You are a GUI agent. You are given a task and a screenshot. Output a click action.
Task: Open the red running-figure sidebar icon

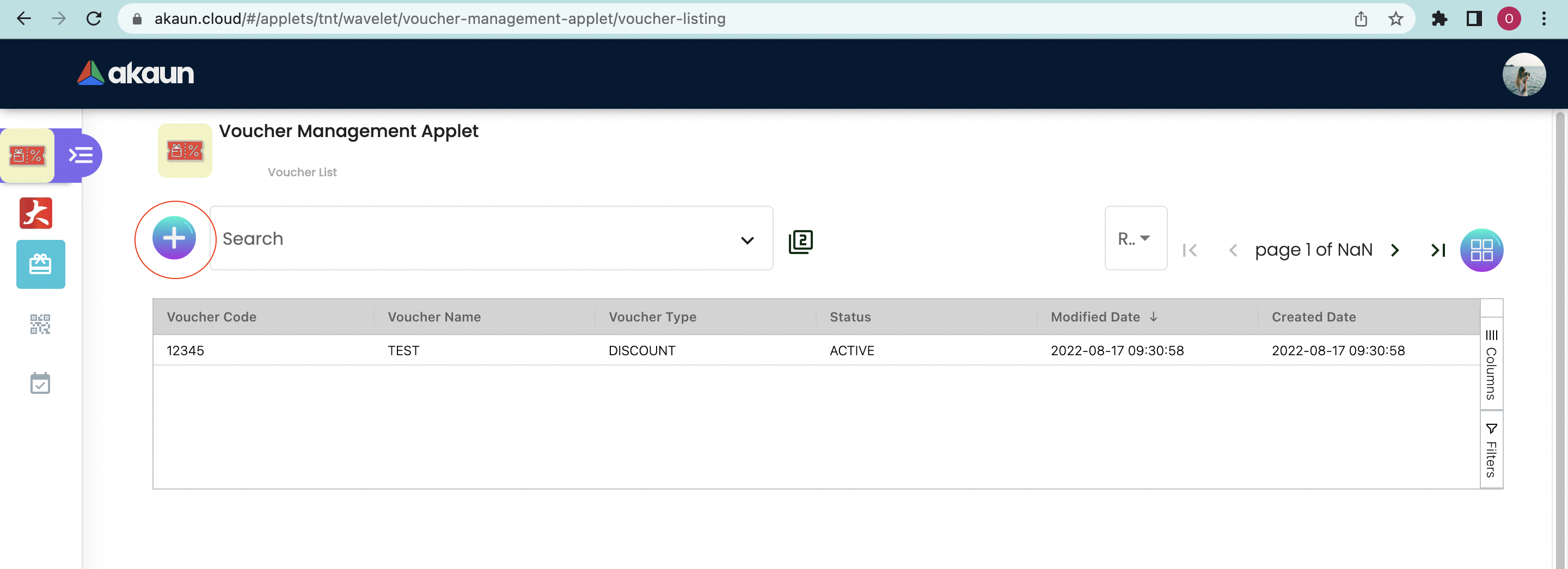36,213
